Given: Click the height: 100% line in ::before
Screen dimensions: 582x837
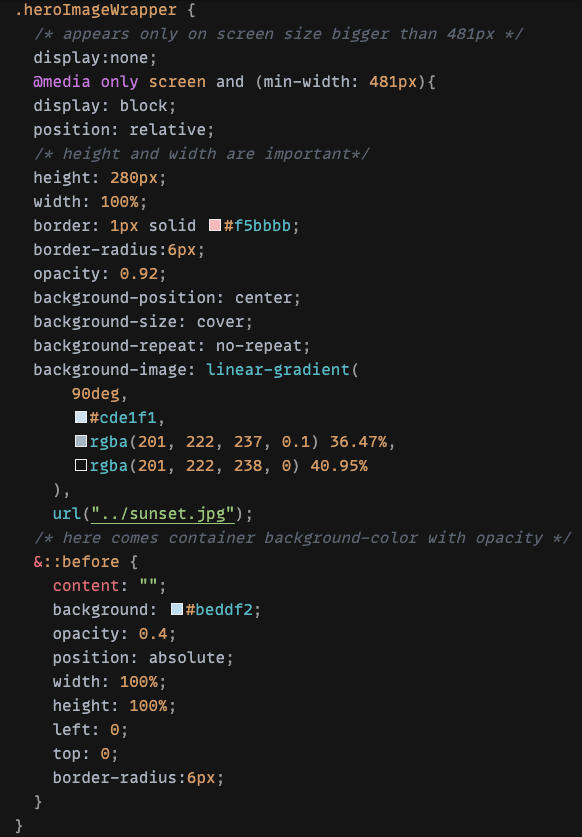Looking at the screenshot, I should [x=114, y=706].
